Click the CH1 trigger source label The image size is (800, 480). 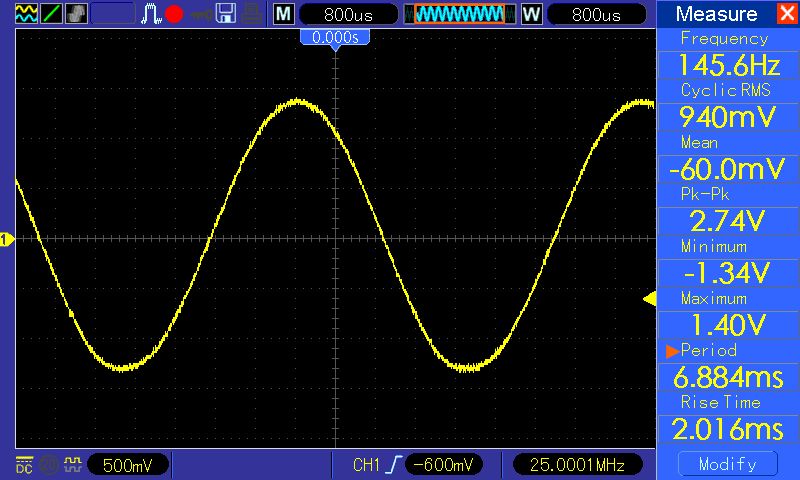click(366, 465)
